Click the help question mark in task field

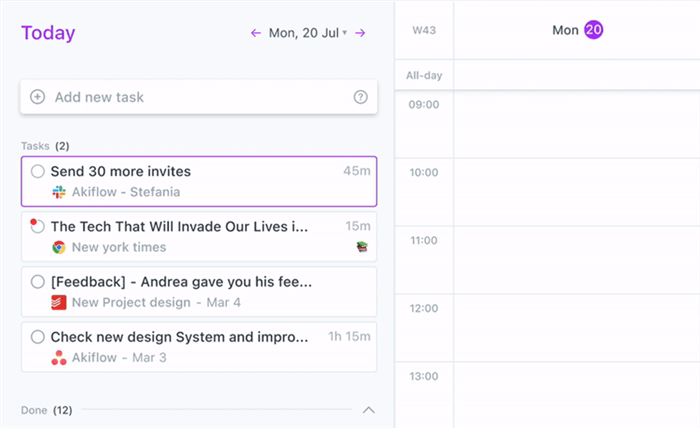(360, 97)
